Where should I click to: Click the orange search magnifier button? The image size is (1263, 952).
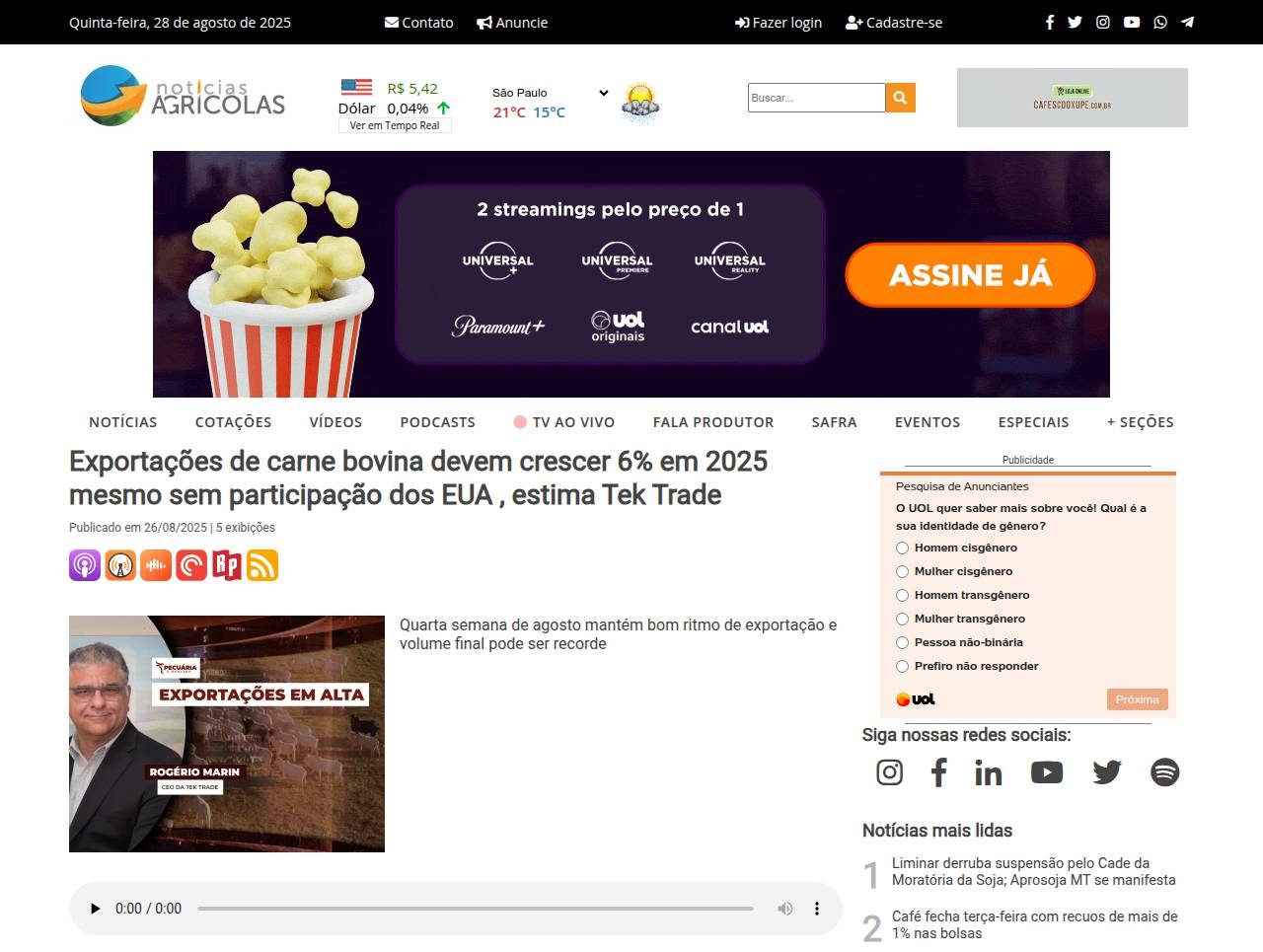tap(900, 98)
